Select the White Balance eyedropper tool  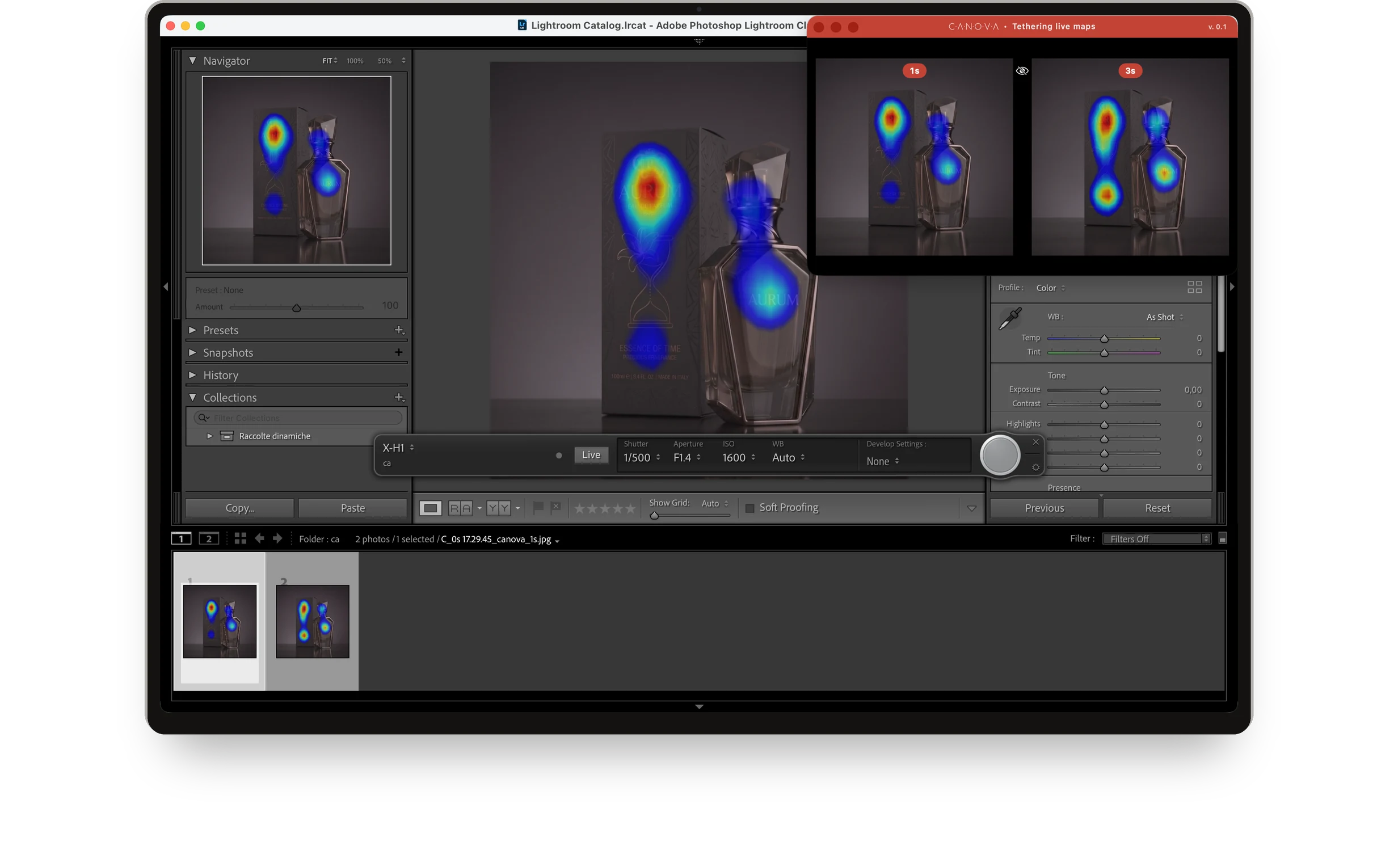click(1010, 318)
